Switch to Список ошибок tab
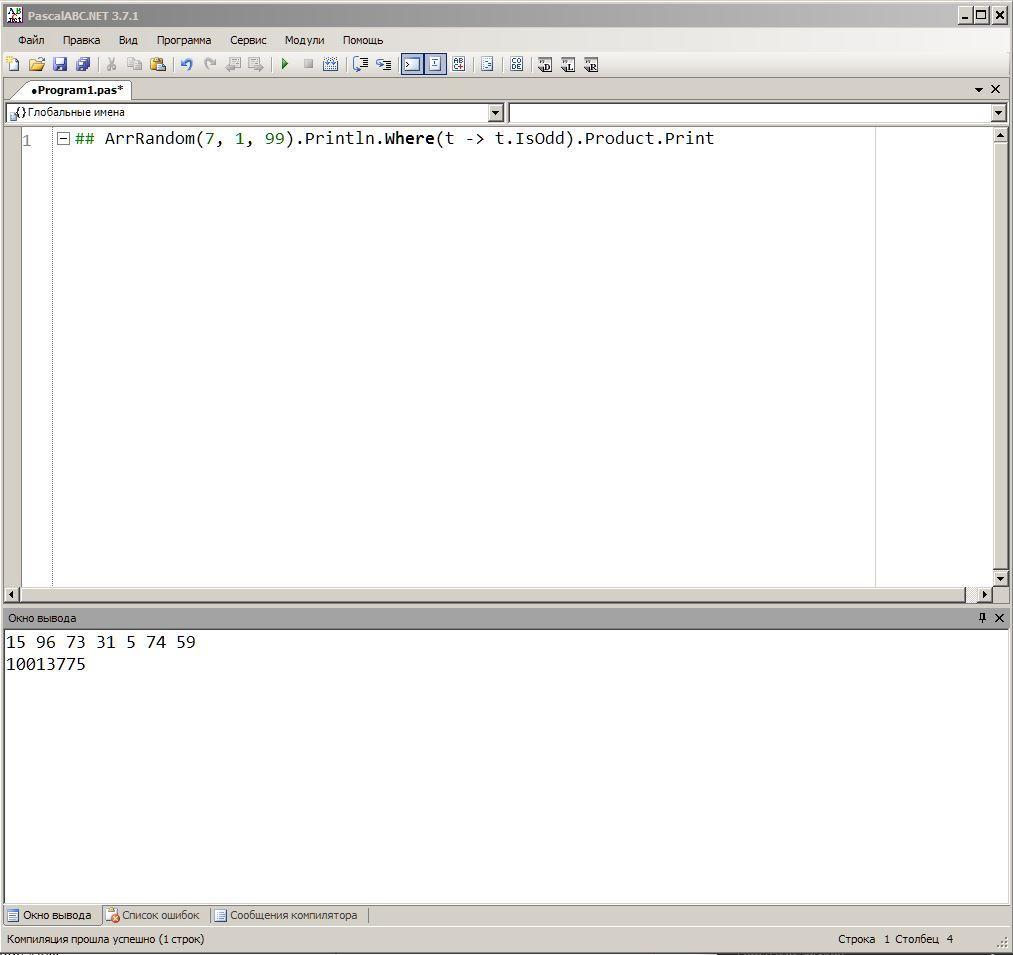The image size is (1013, 955). (x=153, y=915)
